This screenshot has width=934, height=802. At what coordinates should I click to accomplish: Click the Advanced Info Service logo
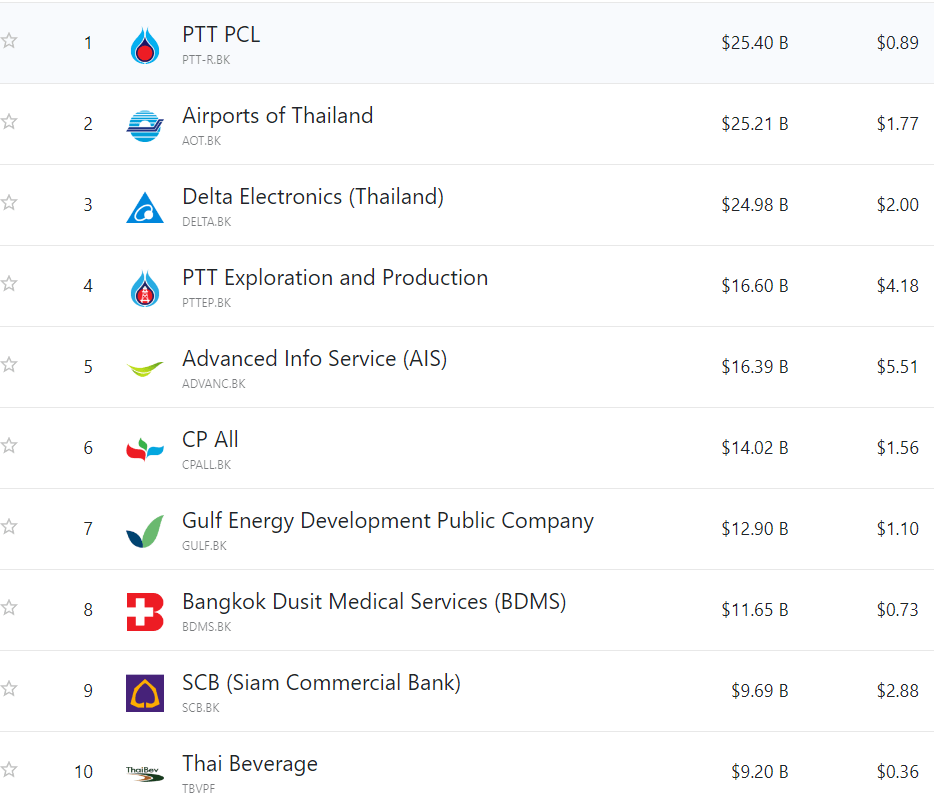[145, 369]
